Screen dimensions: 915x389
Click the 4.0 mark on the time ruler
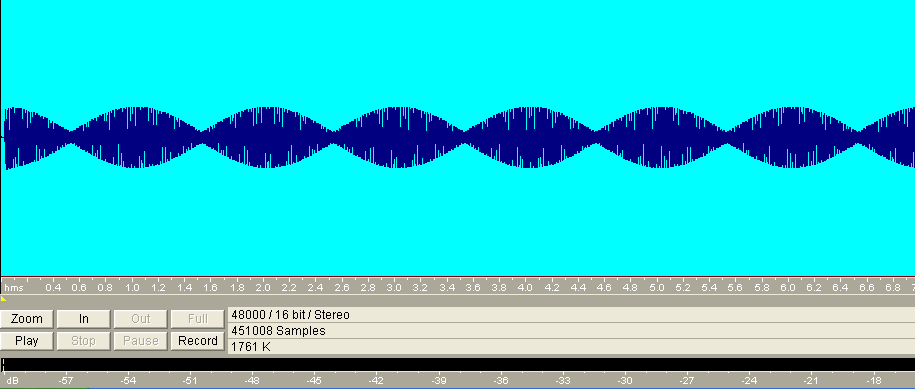(525, 288)
